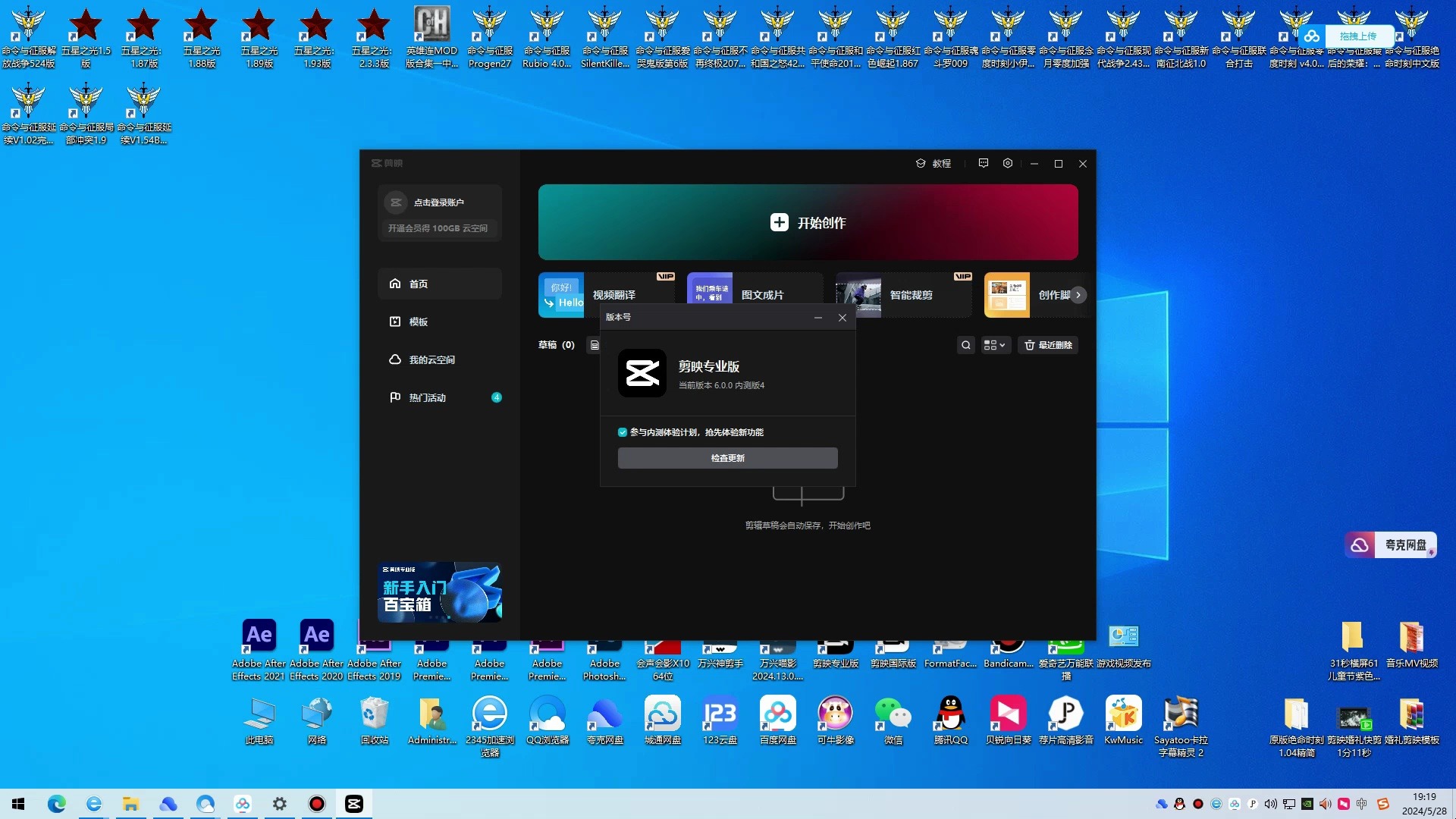Open the 模板 templates sidebar item
The image size is (1456, 819).
(x=440, y=322)
